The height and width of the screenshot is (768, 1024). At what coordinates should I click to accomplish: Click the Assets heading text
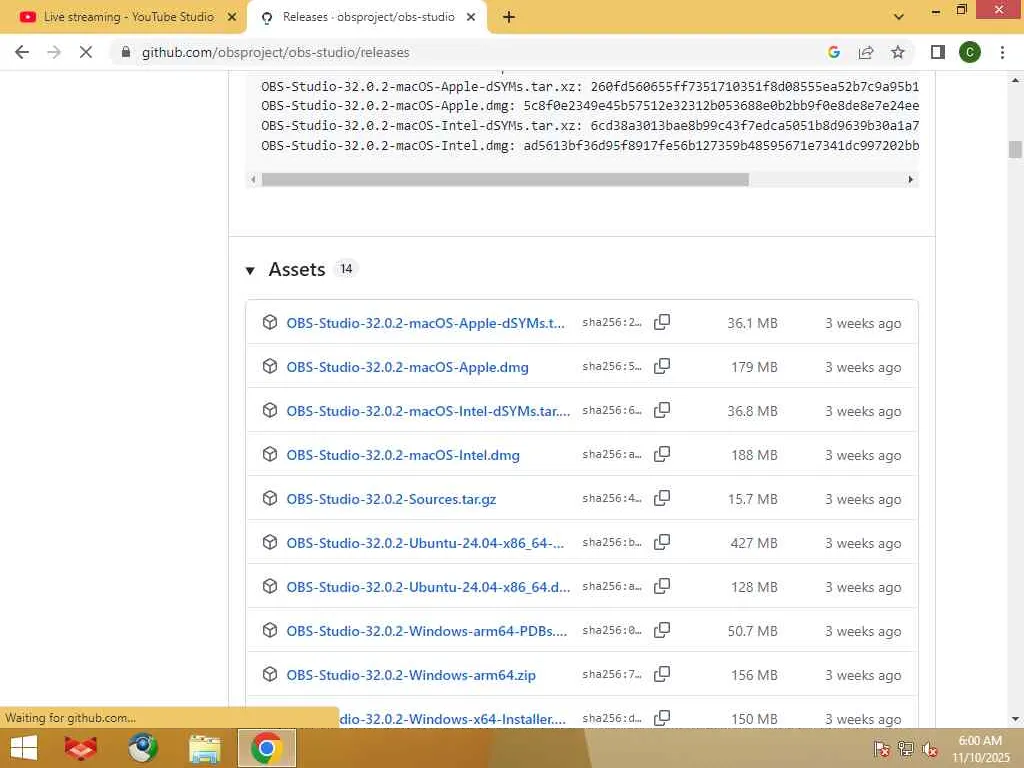297,270
